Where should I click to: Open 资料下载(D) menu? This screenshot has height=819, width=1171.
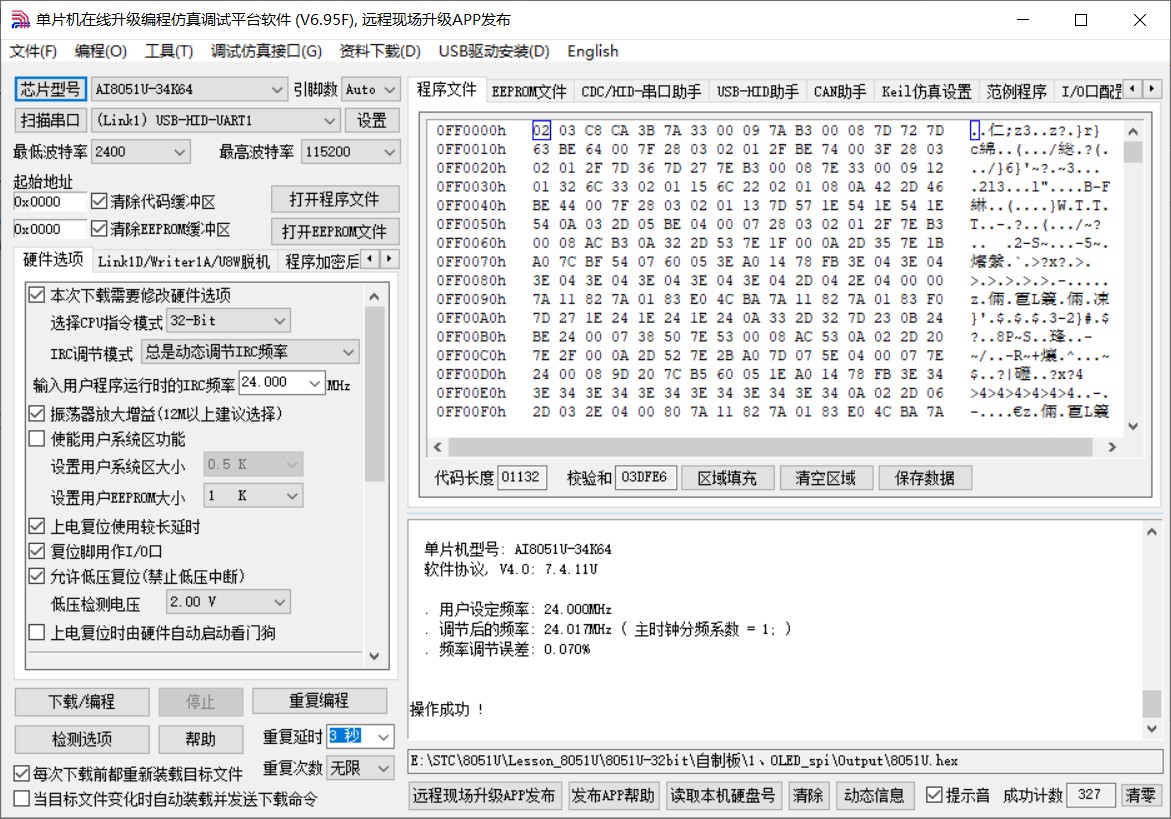[380, 51]
